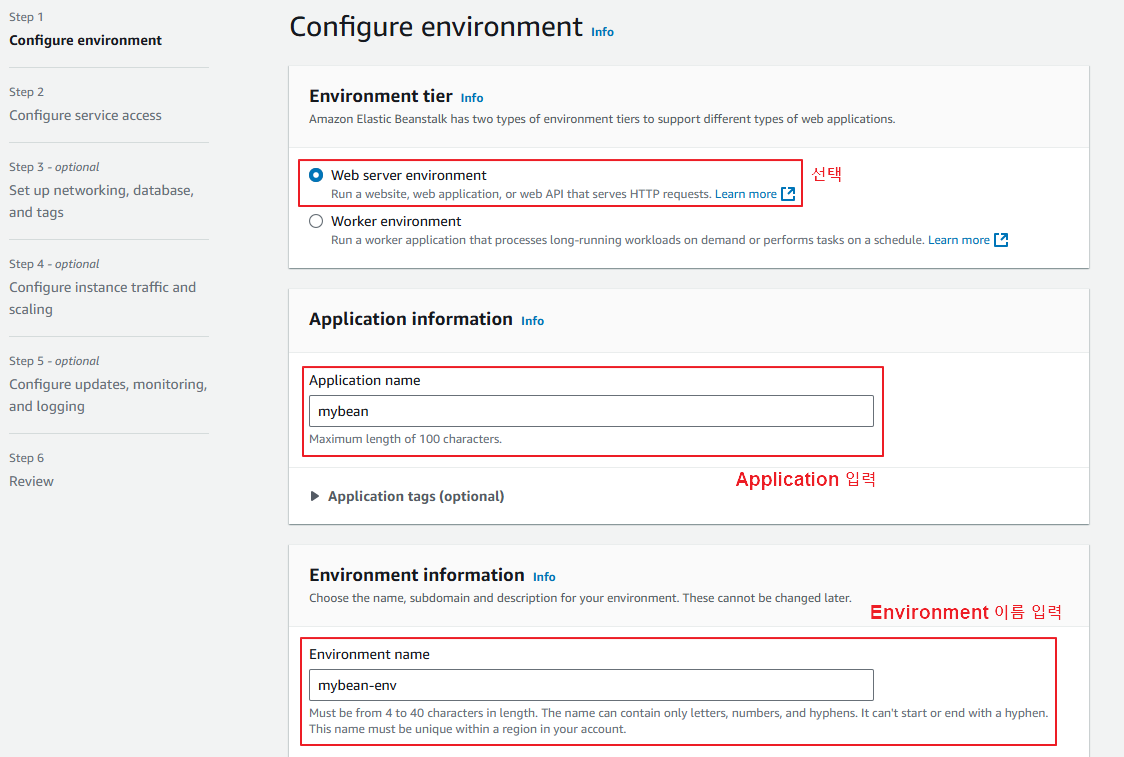Expand the Application tags (optional) section
This screenshot has height=757, width=1124.
pos(415,496)
